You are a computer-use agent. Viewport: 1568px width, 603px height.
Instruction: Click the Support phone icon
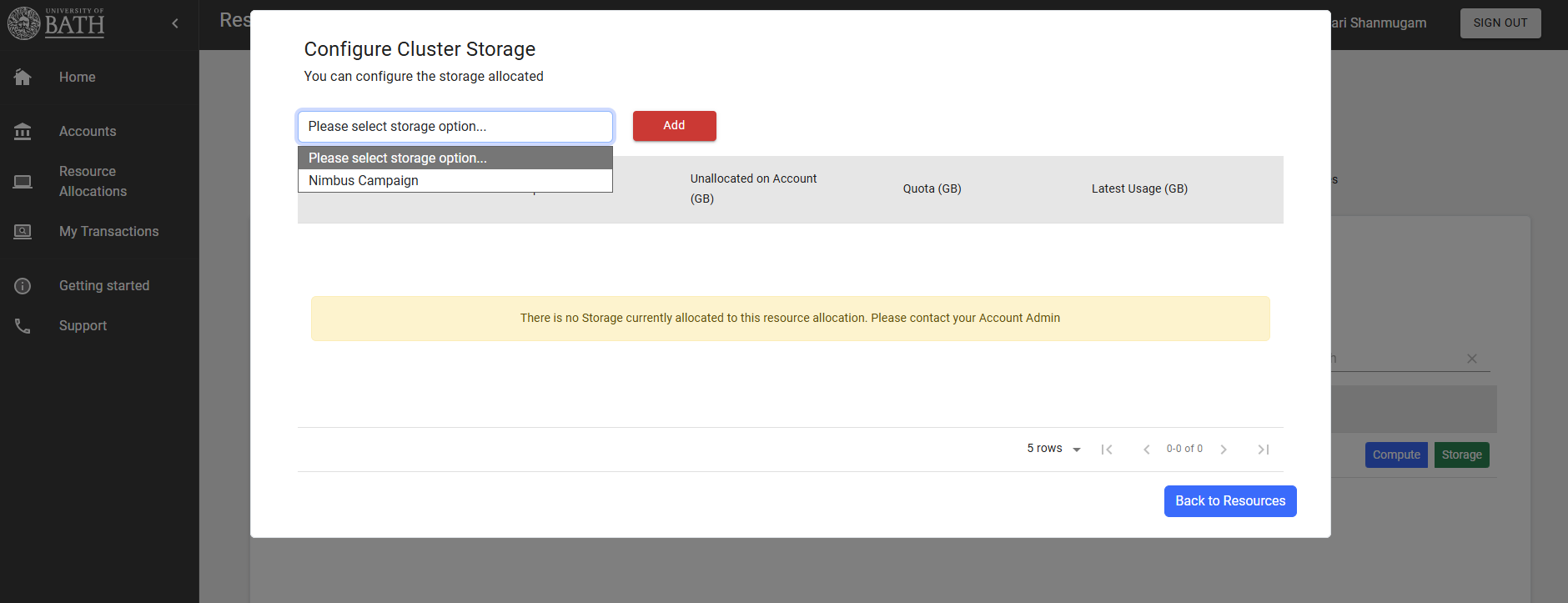pyautogui.click(x=23, y=326)
